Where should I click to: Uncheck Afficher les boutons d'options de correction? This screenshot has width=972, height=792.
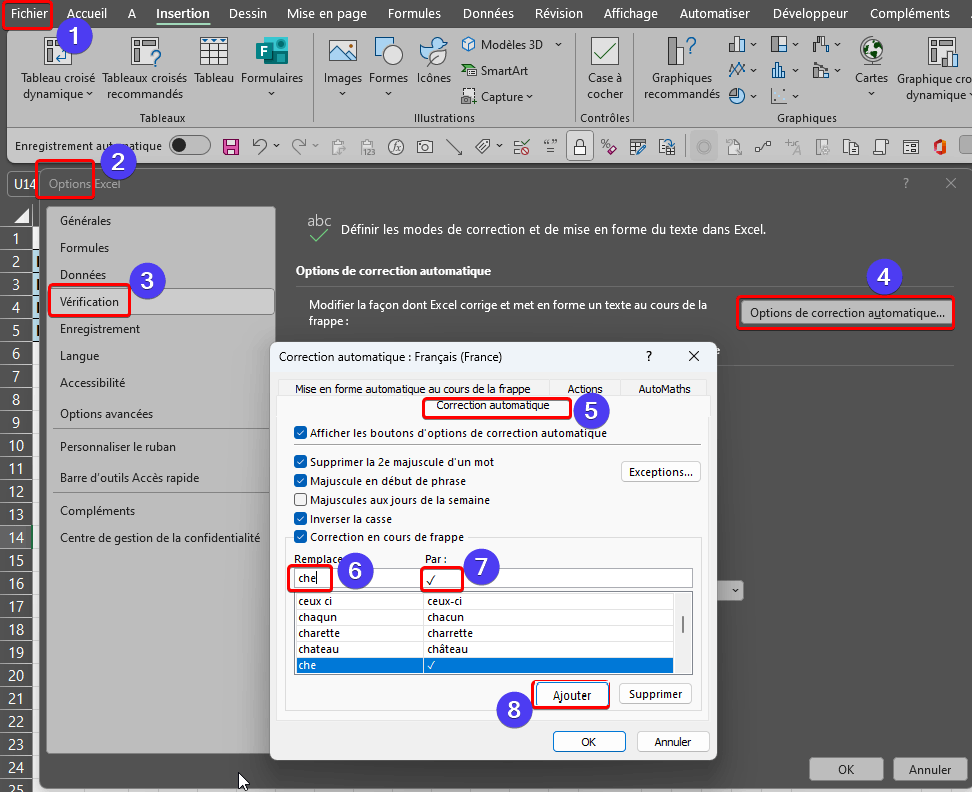coord(301,433)
